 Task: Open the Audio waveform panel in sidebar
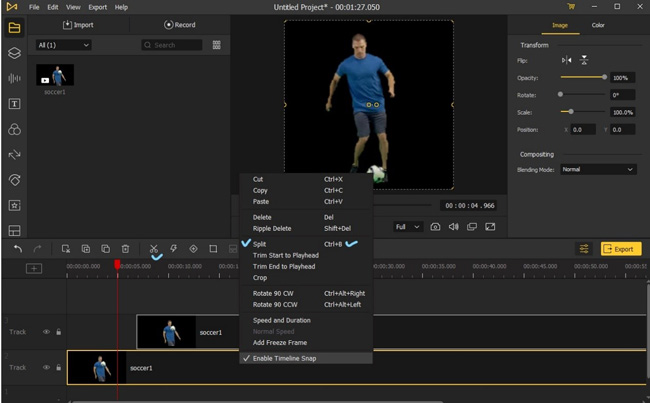(14, 78)
